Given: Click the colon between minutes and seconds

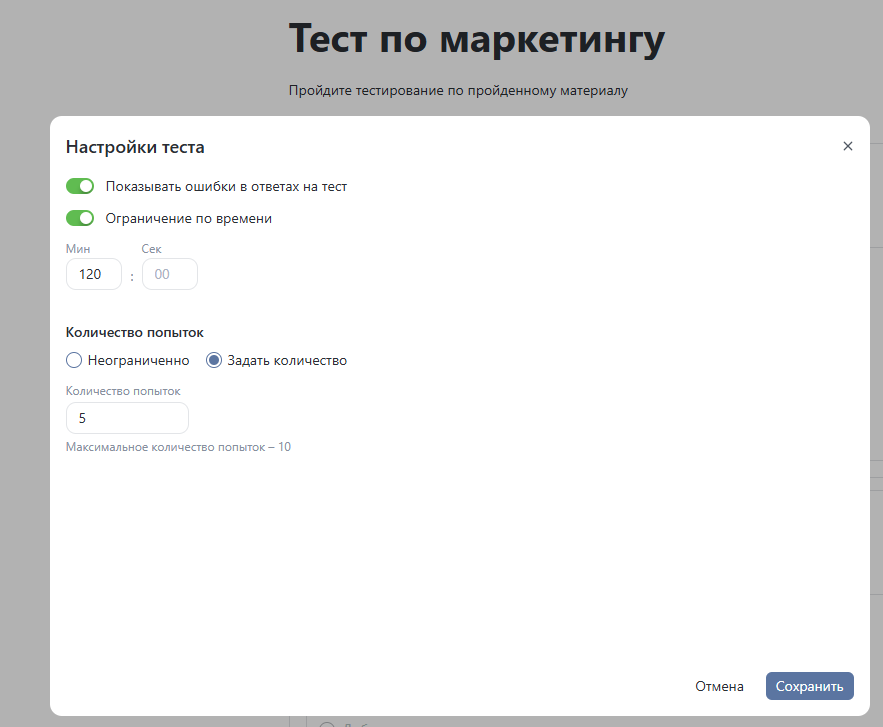Looking at the screenshot, I should (130, 276).
